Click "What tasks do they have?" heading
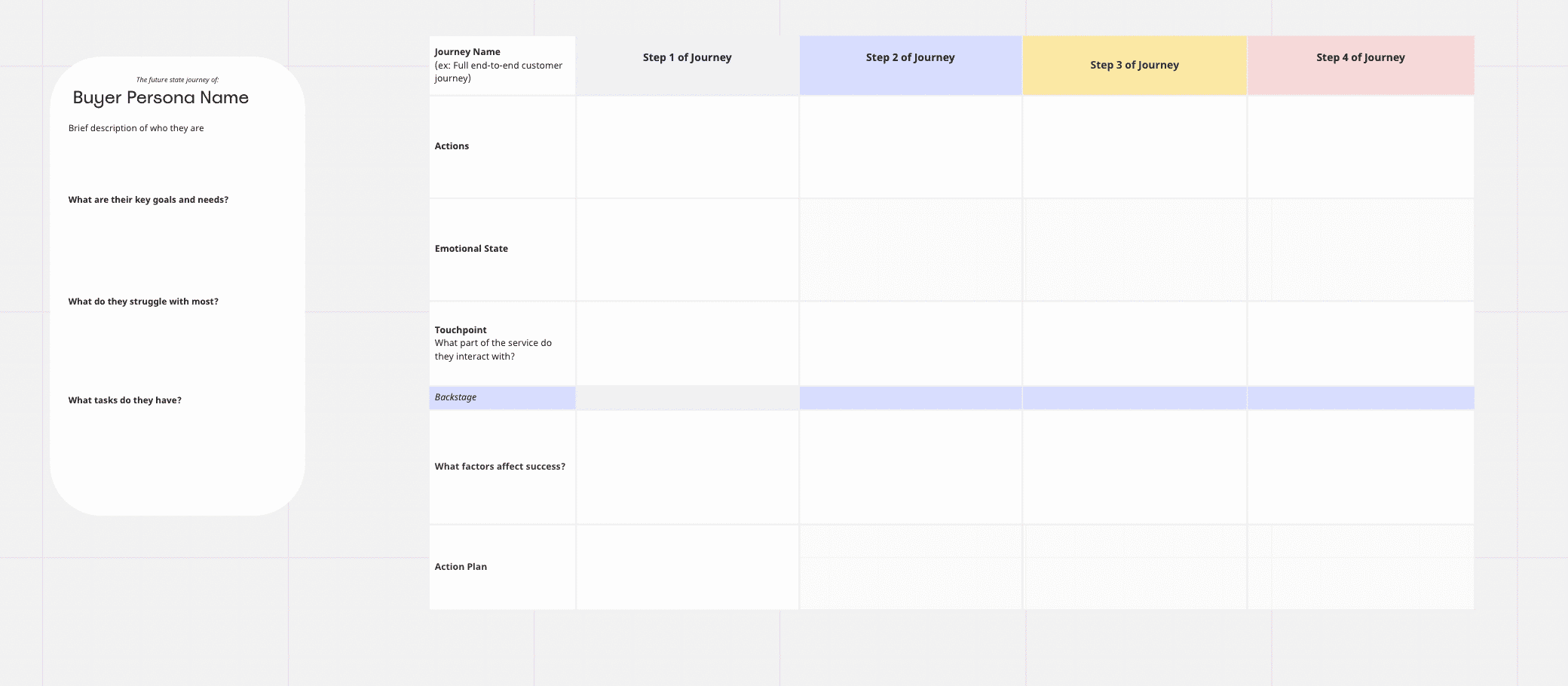 124,400
